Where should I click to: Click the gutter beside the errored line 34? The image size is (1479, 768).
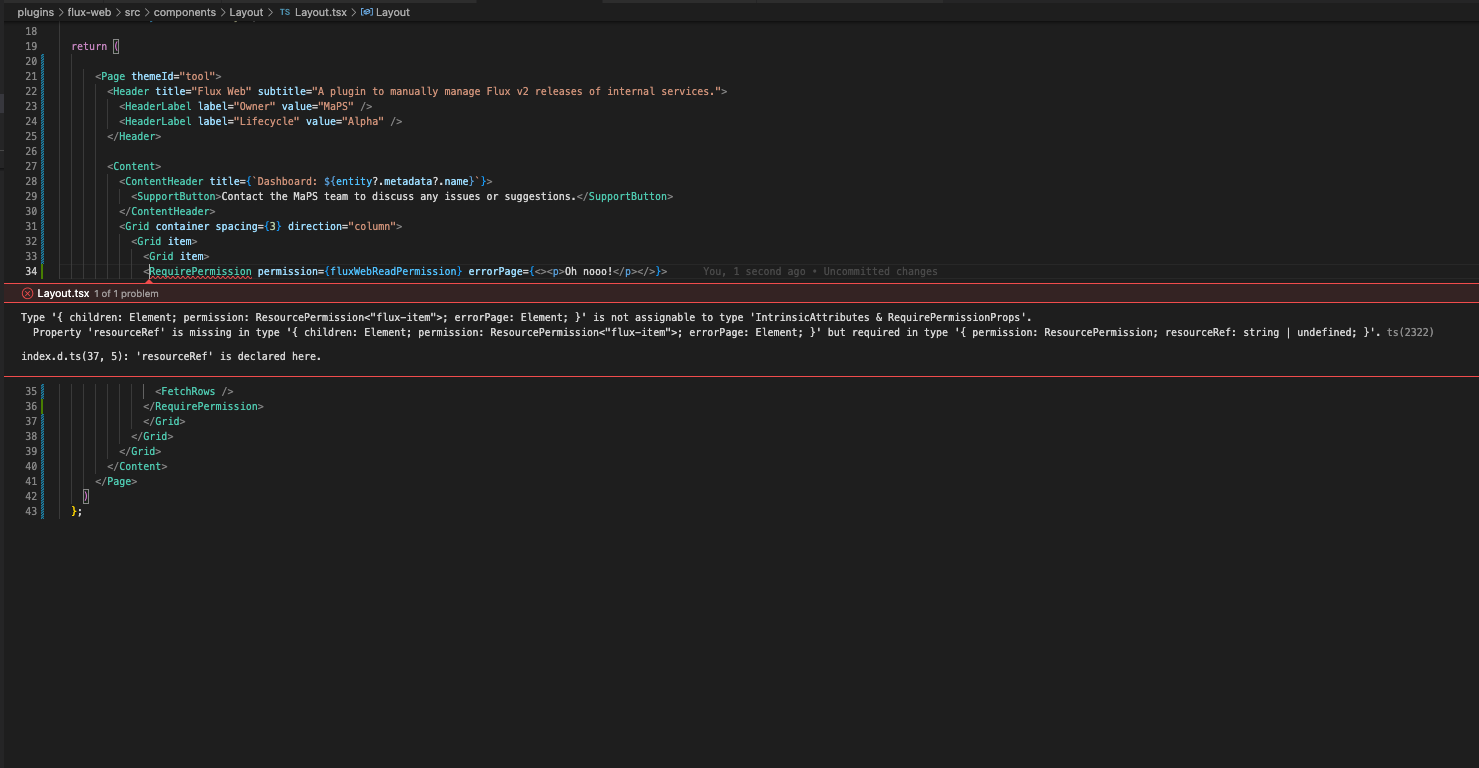(x=44, y=271)
